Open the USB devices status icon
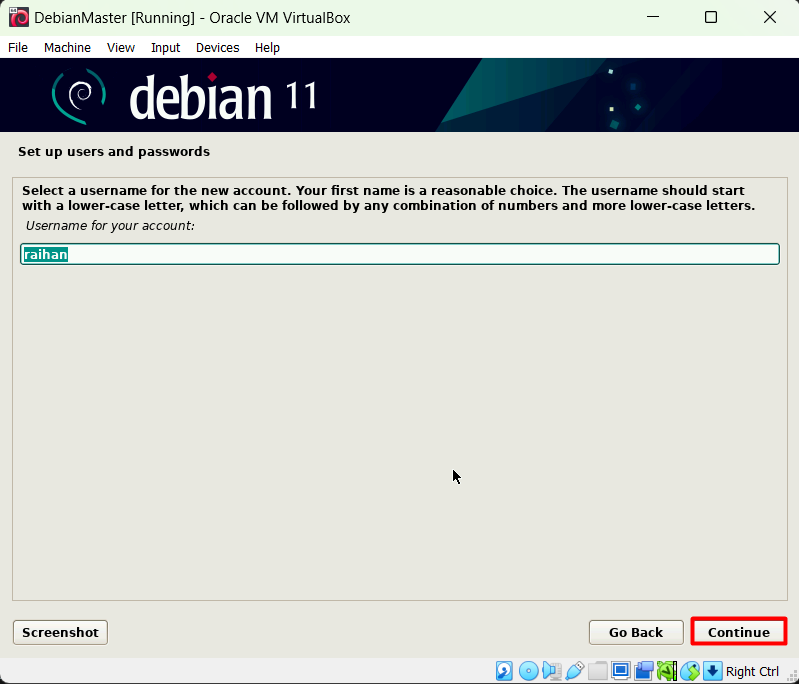The image size is (799, 684). 575,671
